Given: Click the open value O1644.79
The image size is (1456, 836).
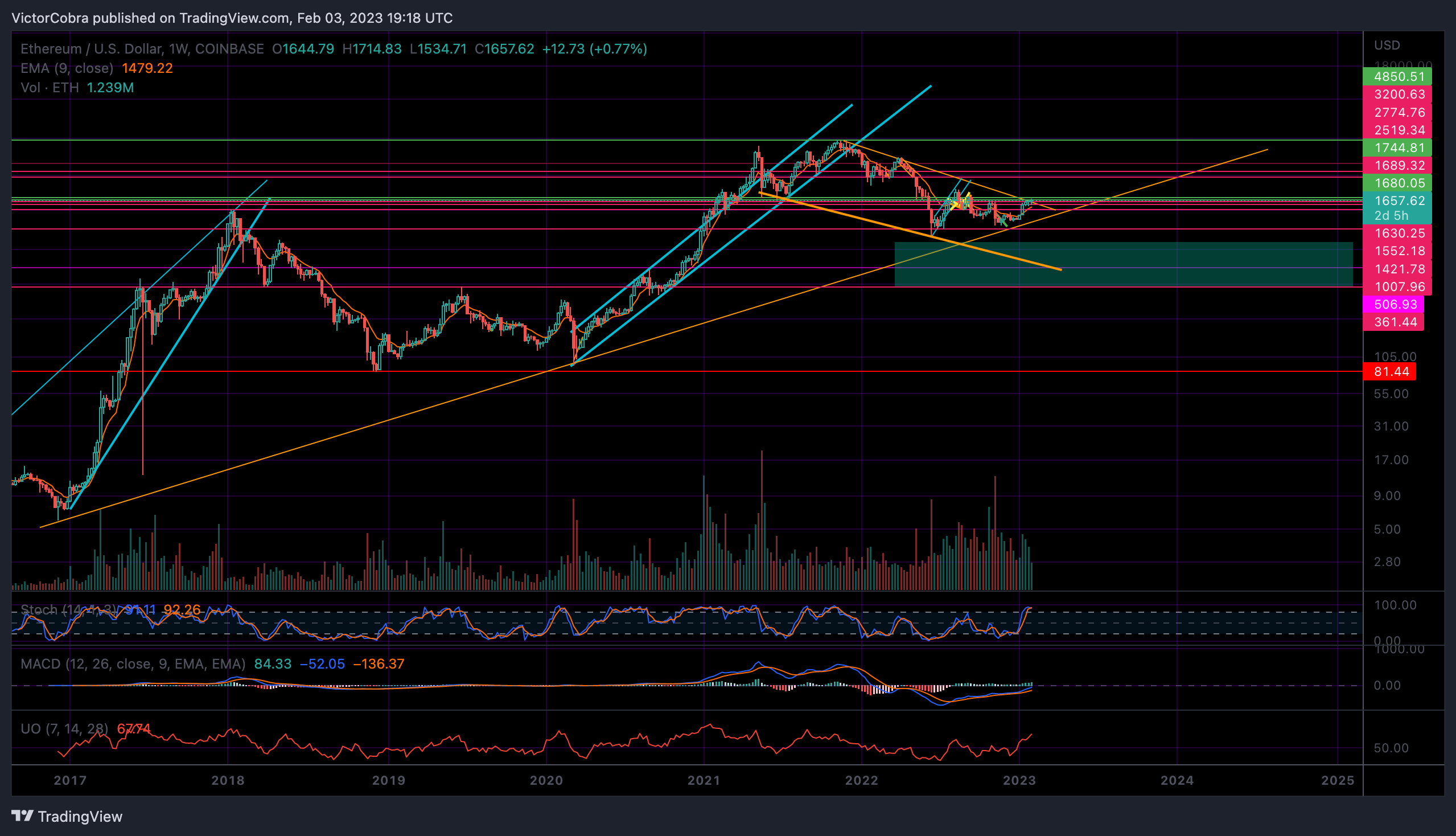Looking at the screenshot, I should pyautogui.click(x=303, y=49).
